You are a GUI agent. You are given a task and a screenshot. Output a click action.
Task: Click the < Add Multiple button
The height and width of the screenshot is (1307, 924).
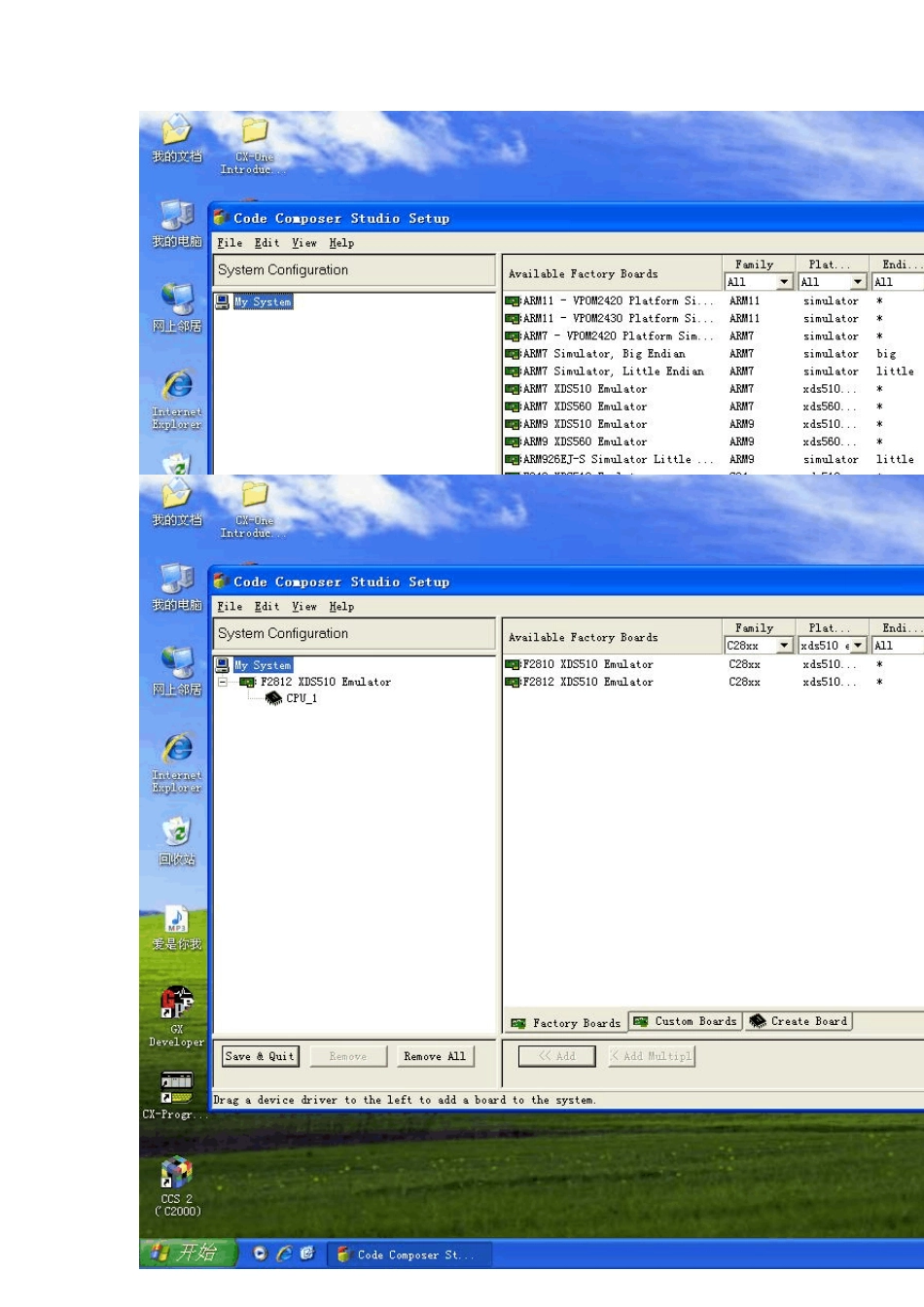pos(652,1056)
